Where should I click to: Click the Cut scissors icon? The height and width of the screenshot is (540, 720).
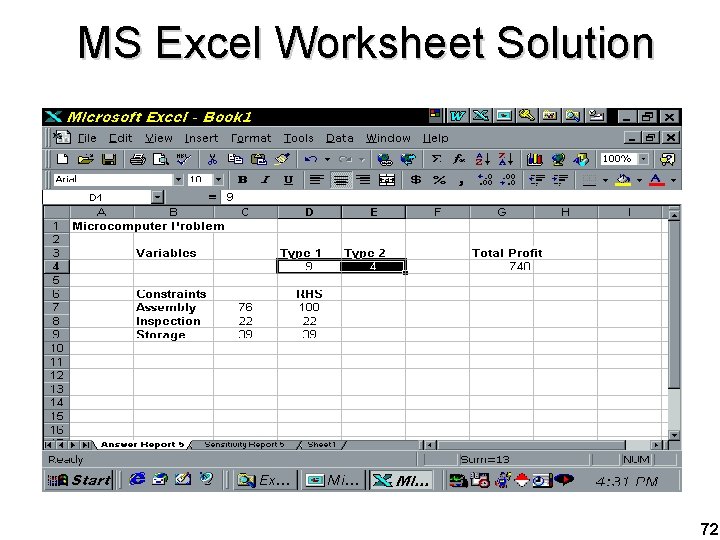point(212,159)
